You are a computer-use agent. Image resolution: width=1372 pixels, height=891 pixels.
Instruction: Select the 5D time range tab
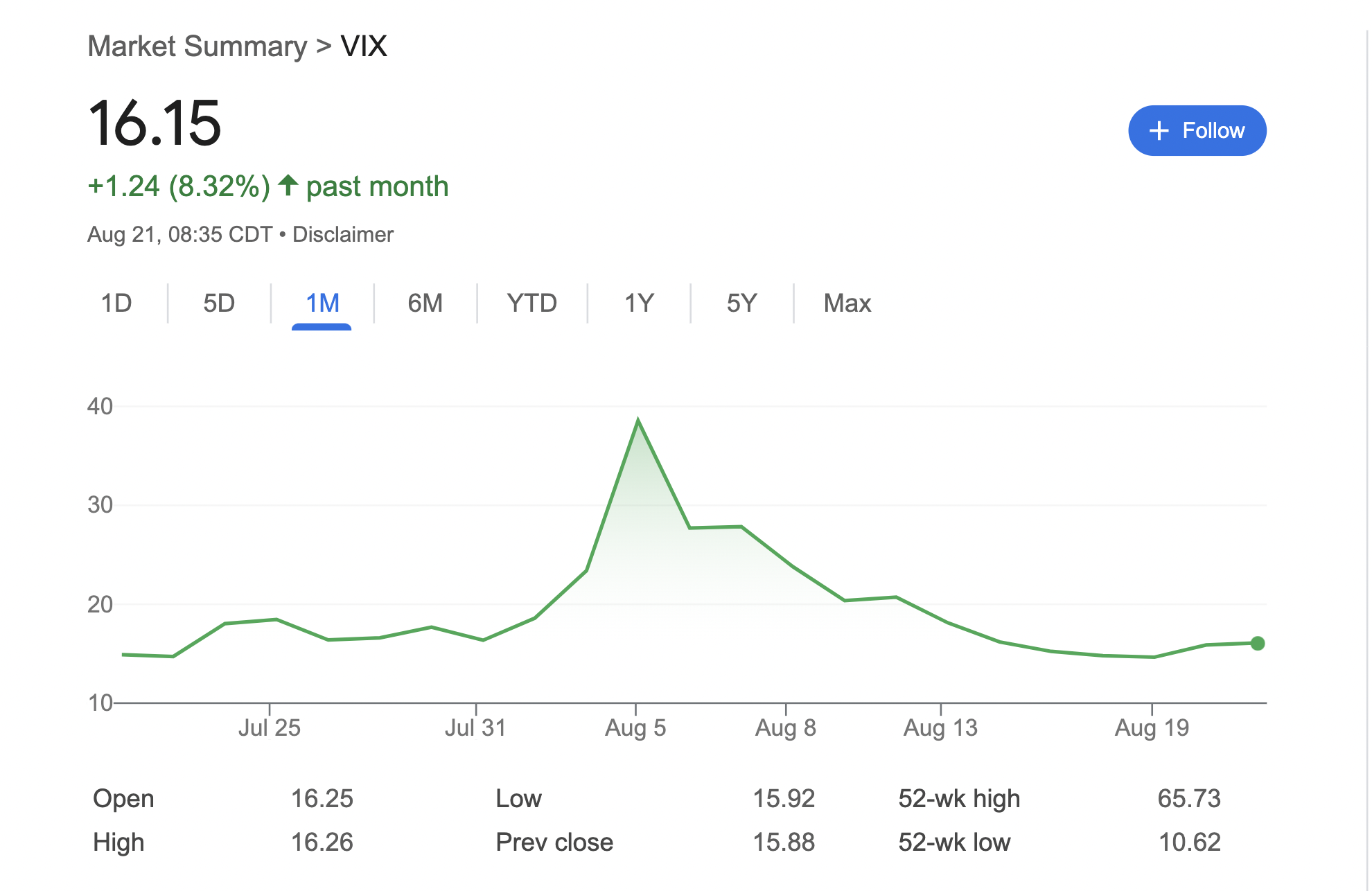click(219, 303)
